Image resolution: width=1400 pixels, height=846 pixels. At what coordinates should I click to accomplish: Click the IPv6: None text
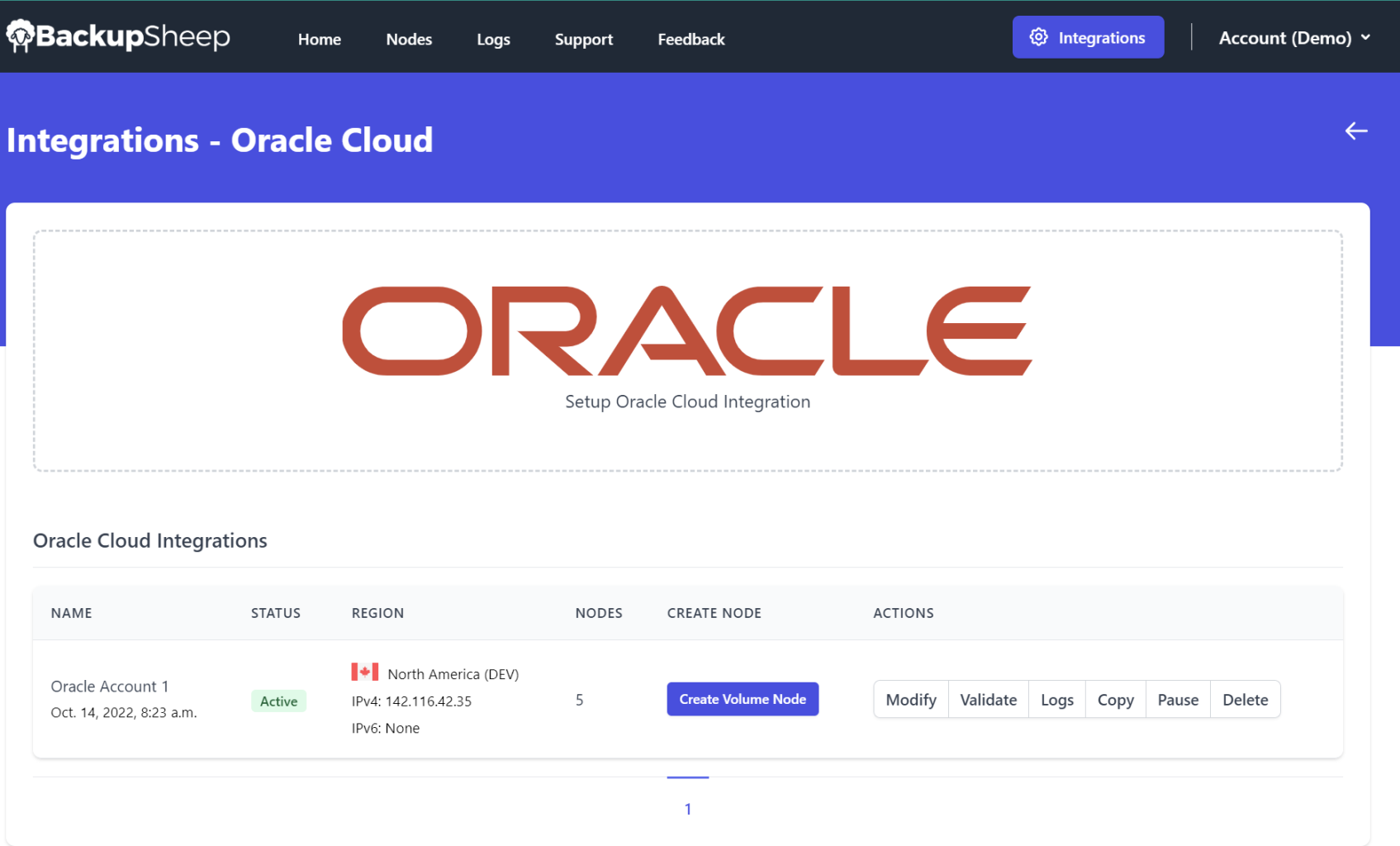[x=386, y=728]
